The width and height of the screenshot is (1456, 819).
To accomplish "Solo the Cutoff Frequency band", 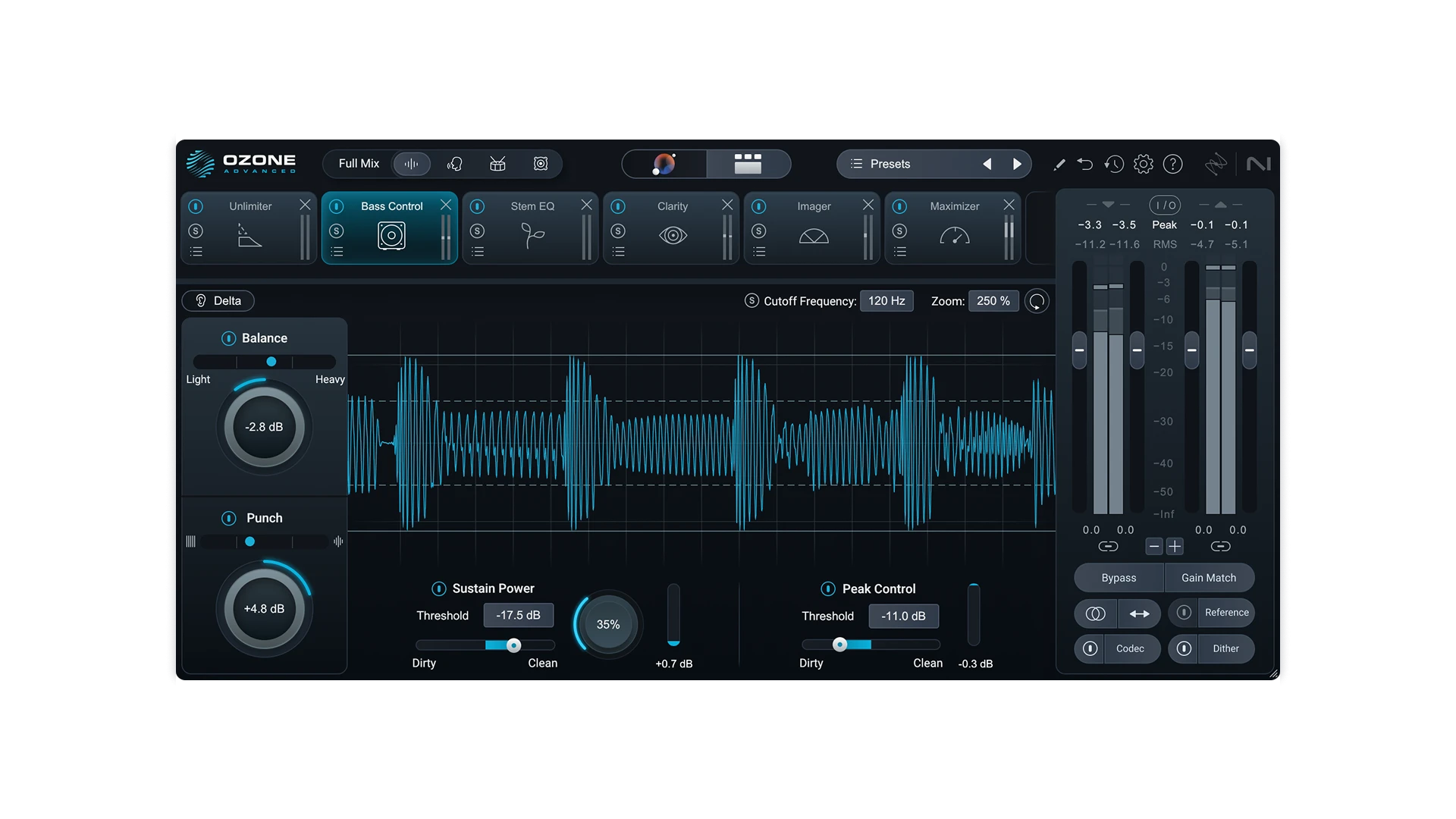I will tap(752, 301).
